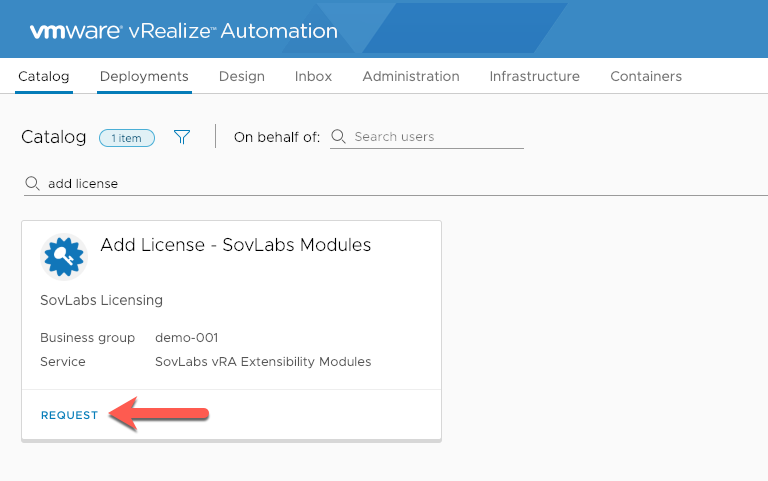This screenshot has height=481, width=768.
Task: Open the catalog filter funnel icon
Action: 182,137
